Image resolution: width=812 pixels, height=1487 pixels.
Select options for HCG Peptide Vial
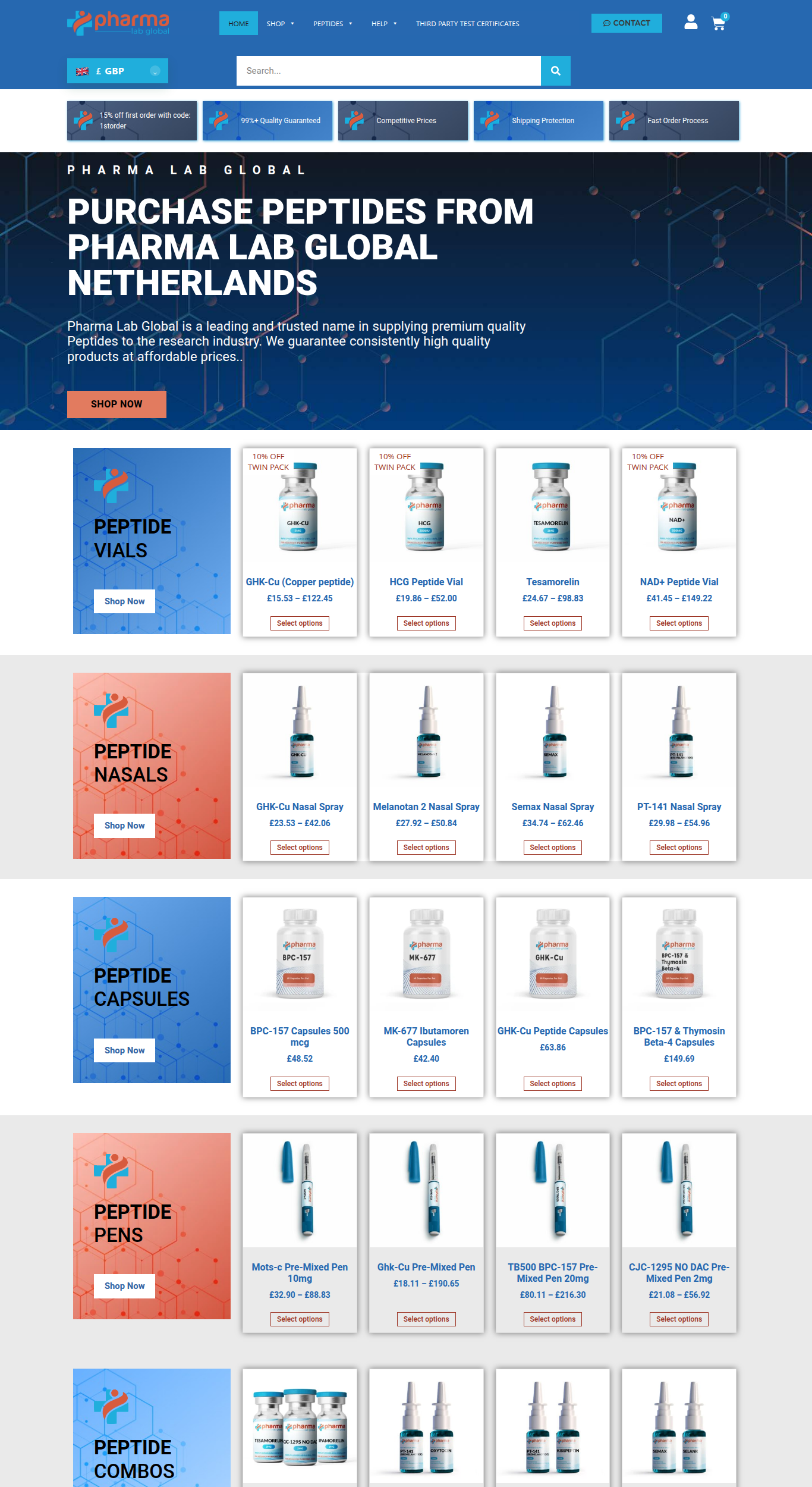(426, 623)
